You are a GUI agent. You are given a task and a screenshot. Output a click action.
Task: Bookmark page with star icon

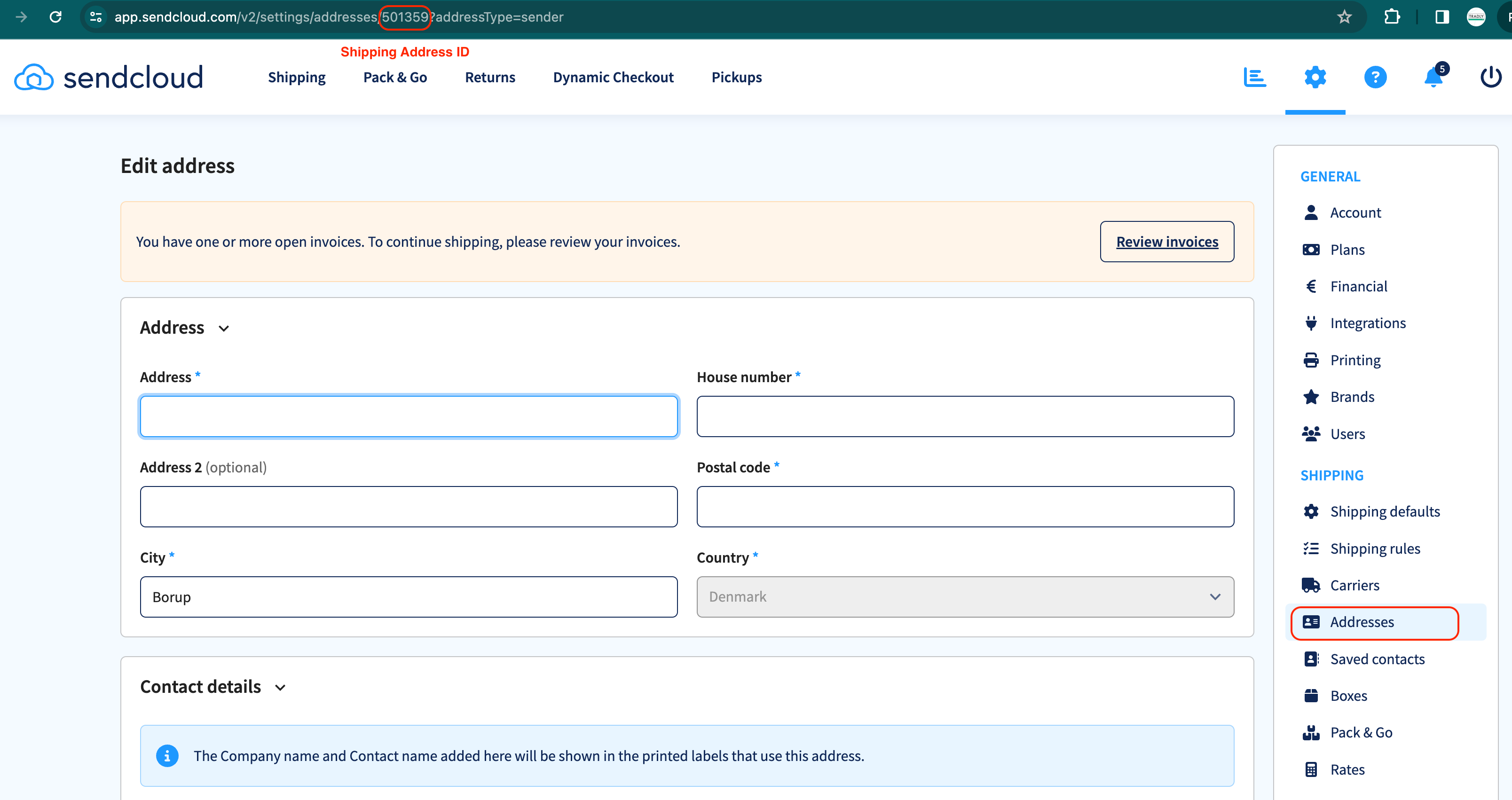pyautogui.click(x=1344, y=17)
